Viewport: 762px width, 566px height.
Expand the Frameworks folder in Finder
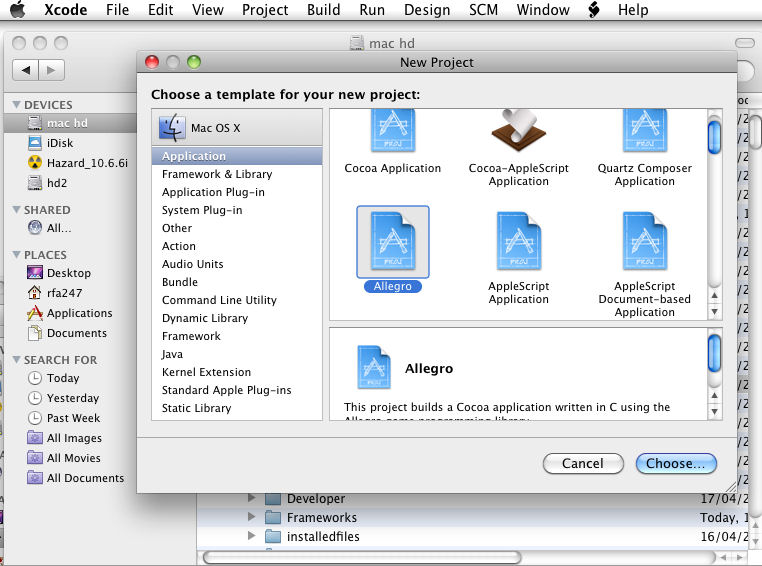pos(251,516)
